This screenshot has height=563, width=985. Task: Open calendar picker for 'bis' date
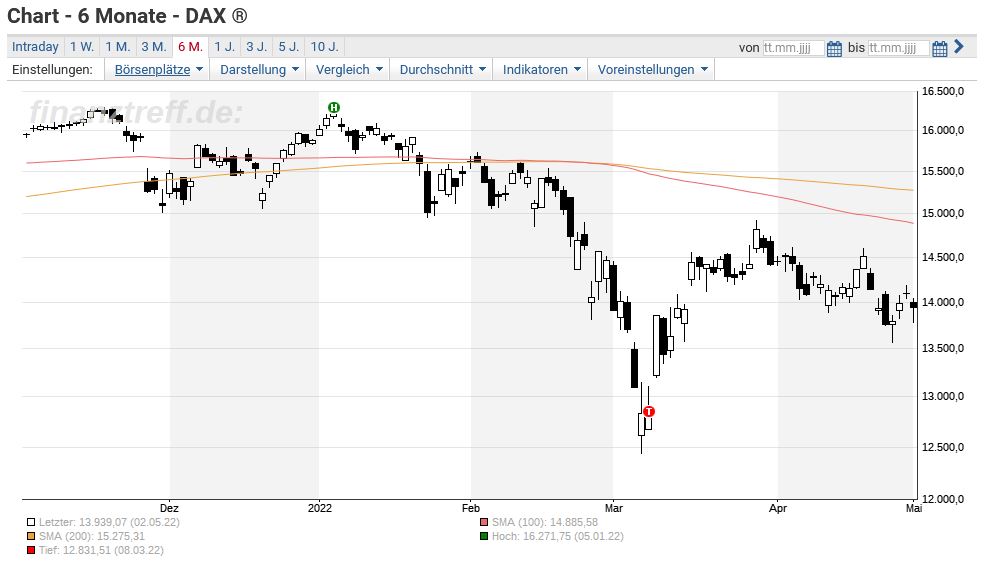pos(940,48)
